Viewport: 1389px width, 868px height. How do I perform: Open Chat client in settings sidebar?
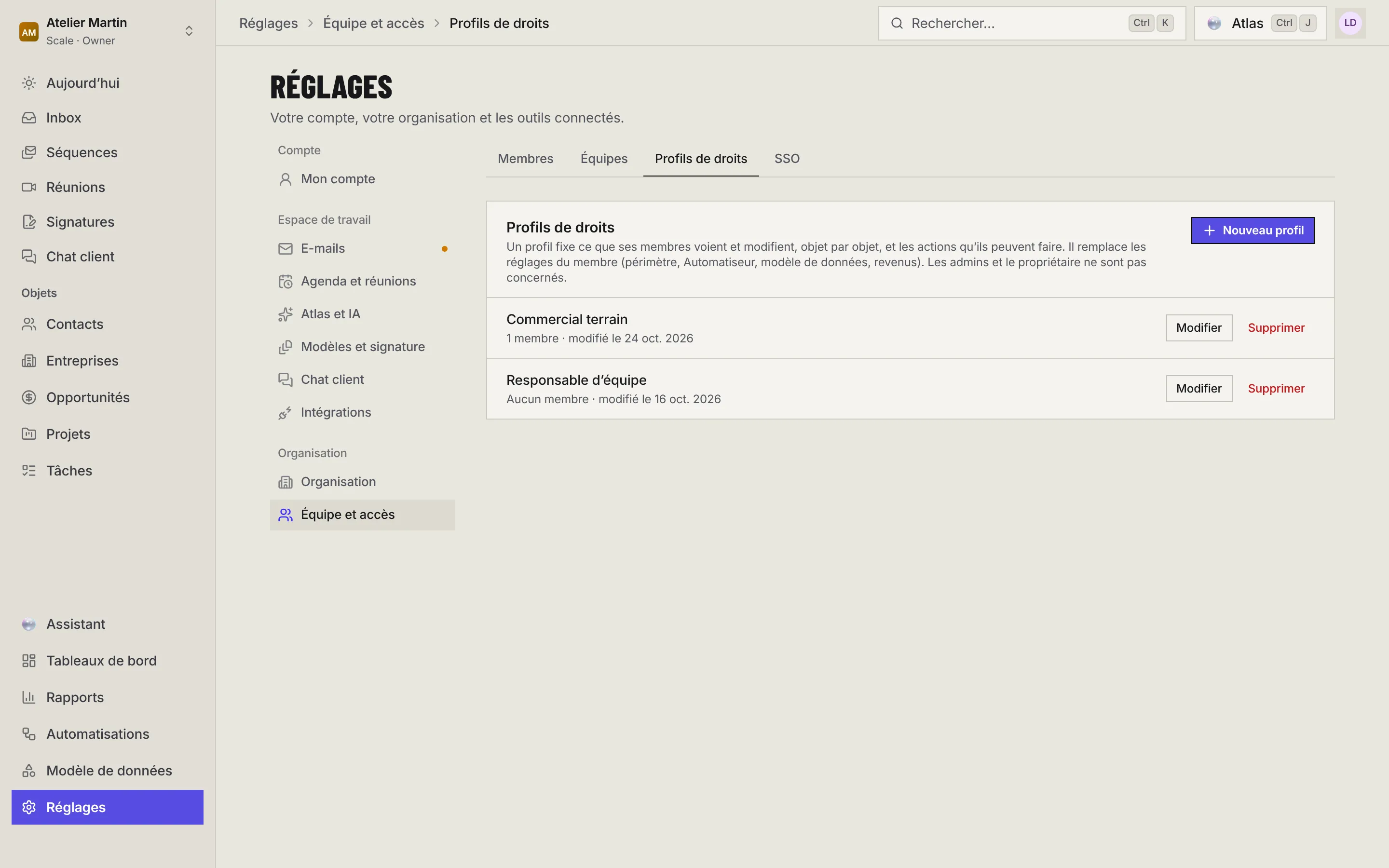[362, 380]
